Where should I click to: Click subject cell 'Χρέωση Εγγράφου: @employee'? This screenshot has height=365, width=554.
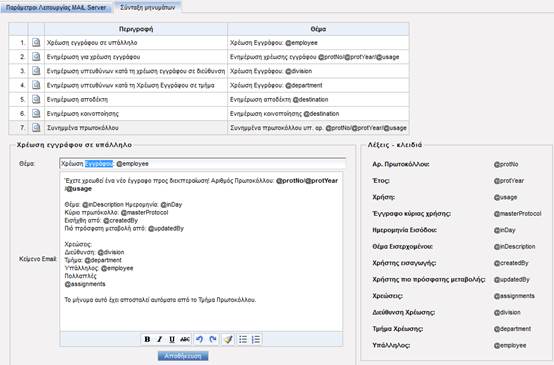coord(318,43)
